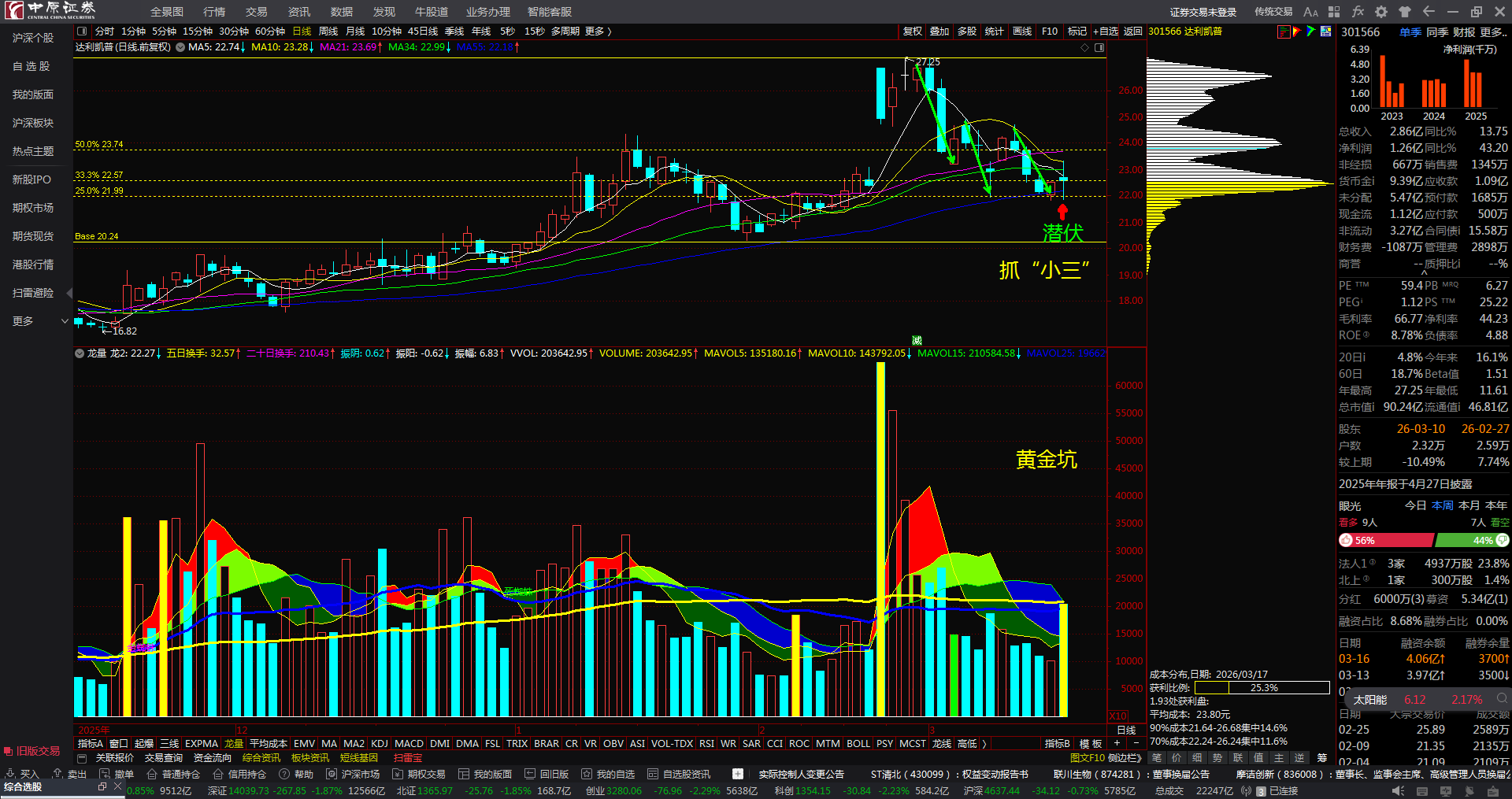
Task: Open 信用持仓 credit holdings shortcut
Action: point(240,774)
